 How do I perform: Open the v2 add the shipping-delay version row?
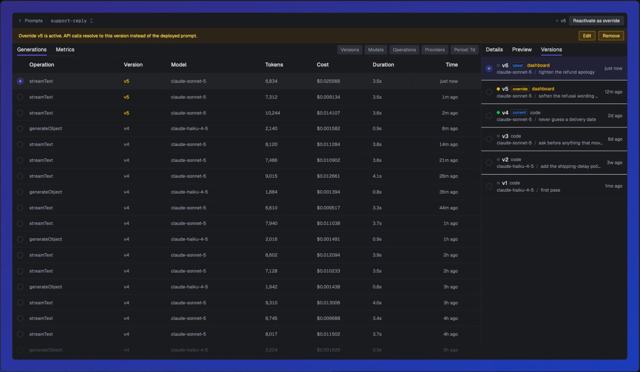click(x=554, y=163)
